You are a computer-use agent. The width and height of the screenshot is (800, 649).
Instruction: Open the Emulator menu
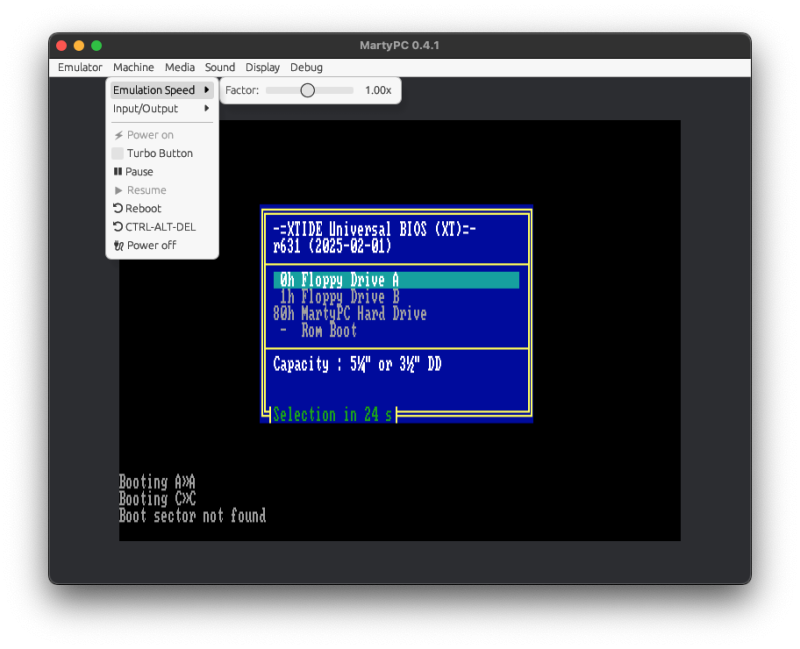(80, 67)
